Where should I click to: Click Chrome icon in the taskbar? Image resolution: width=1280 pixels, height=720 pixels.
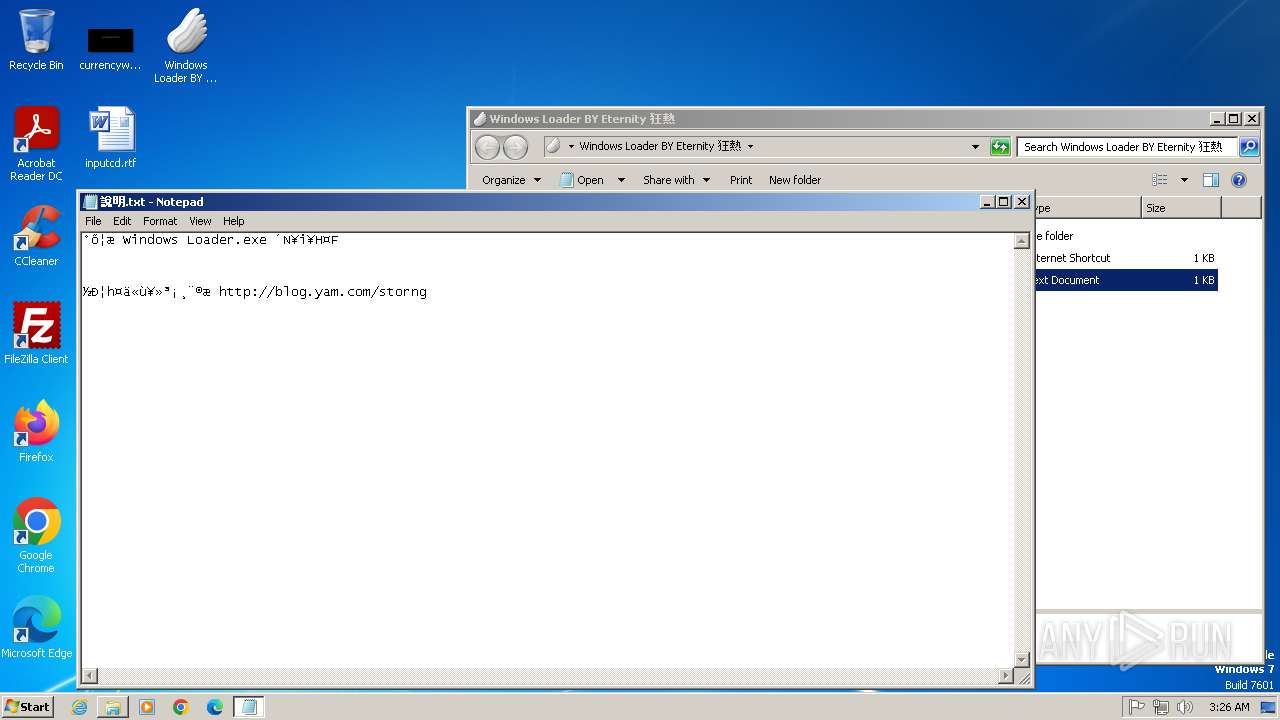coord(181,707)
